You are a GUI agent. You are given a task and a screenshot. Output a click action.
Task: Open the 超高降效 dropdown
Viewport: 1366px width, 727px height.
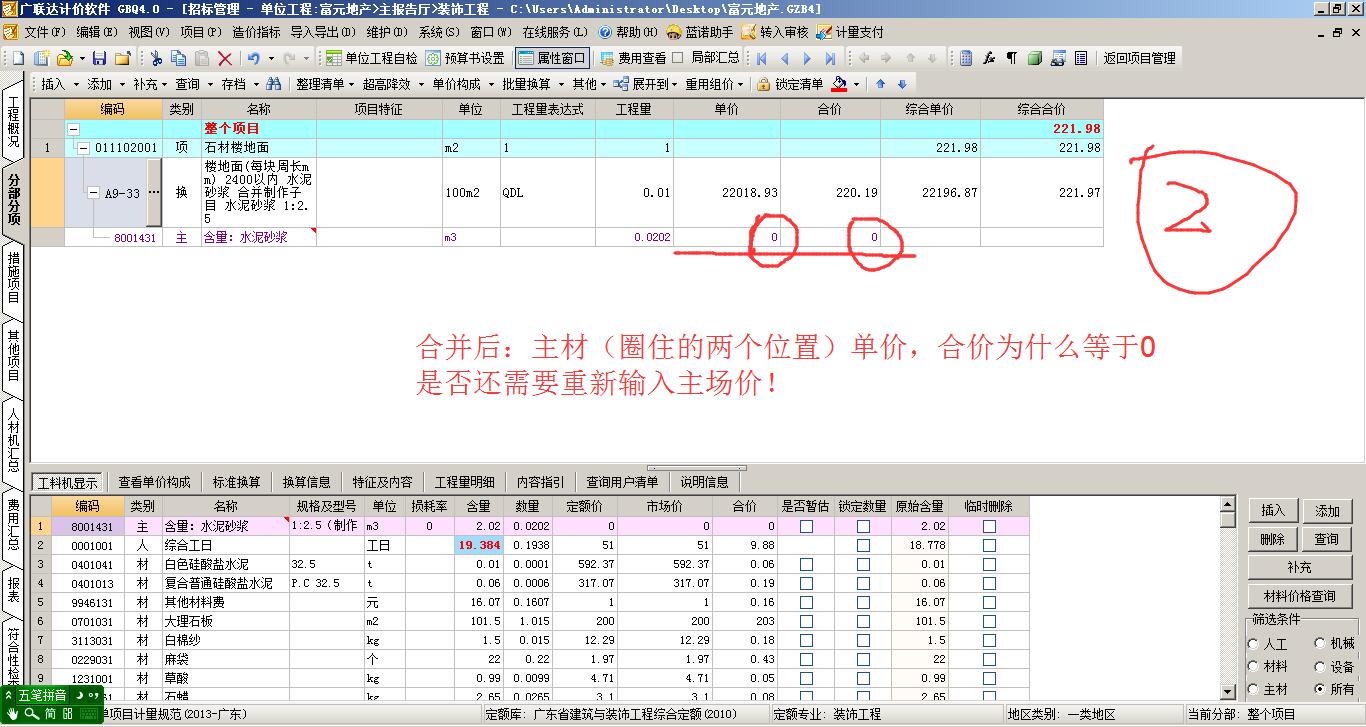393,84
